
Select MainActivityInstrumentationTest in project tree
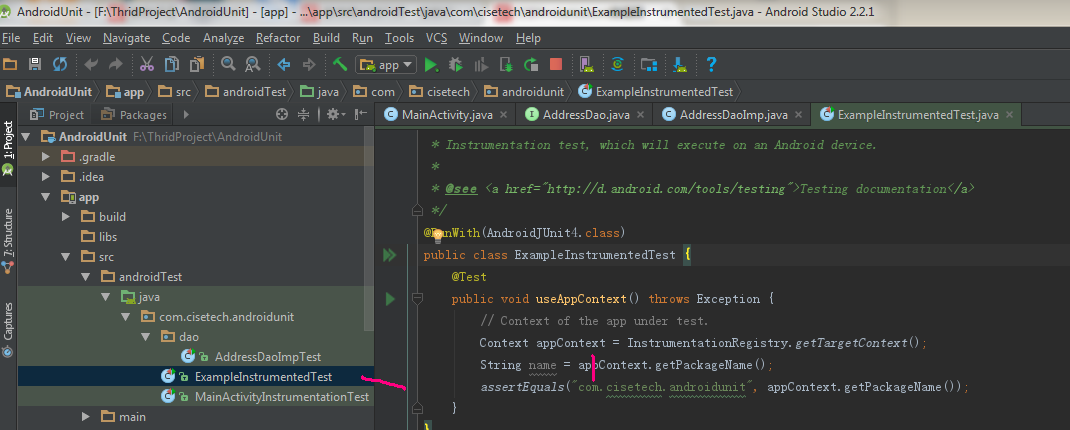pos(282,397)
